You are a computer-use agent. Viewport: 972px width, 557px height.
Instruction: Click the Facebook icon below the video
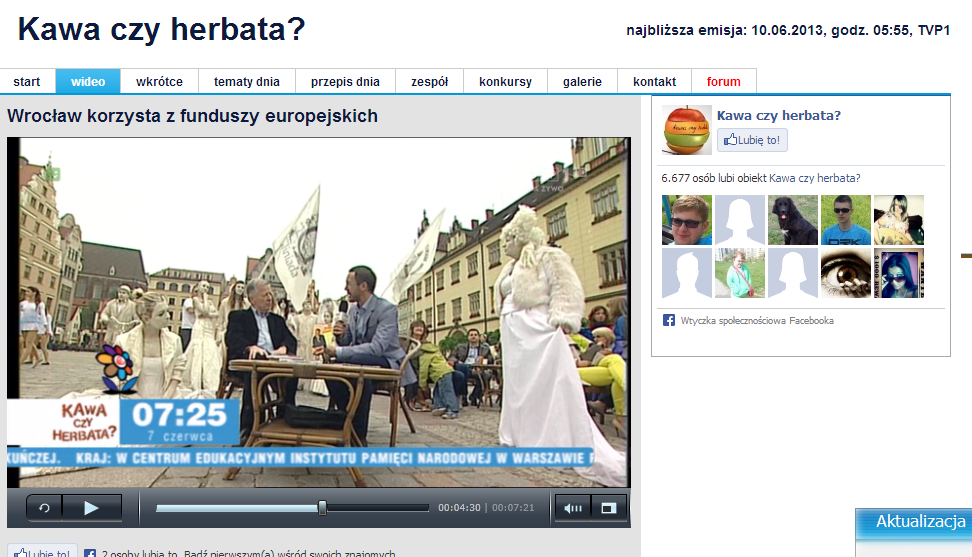90,553
